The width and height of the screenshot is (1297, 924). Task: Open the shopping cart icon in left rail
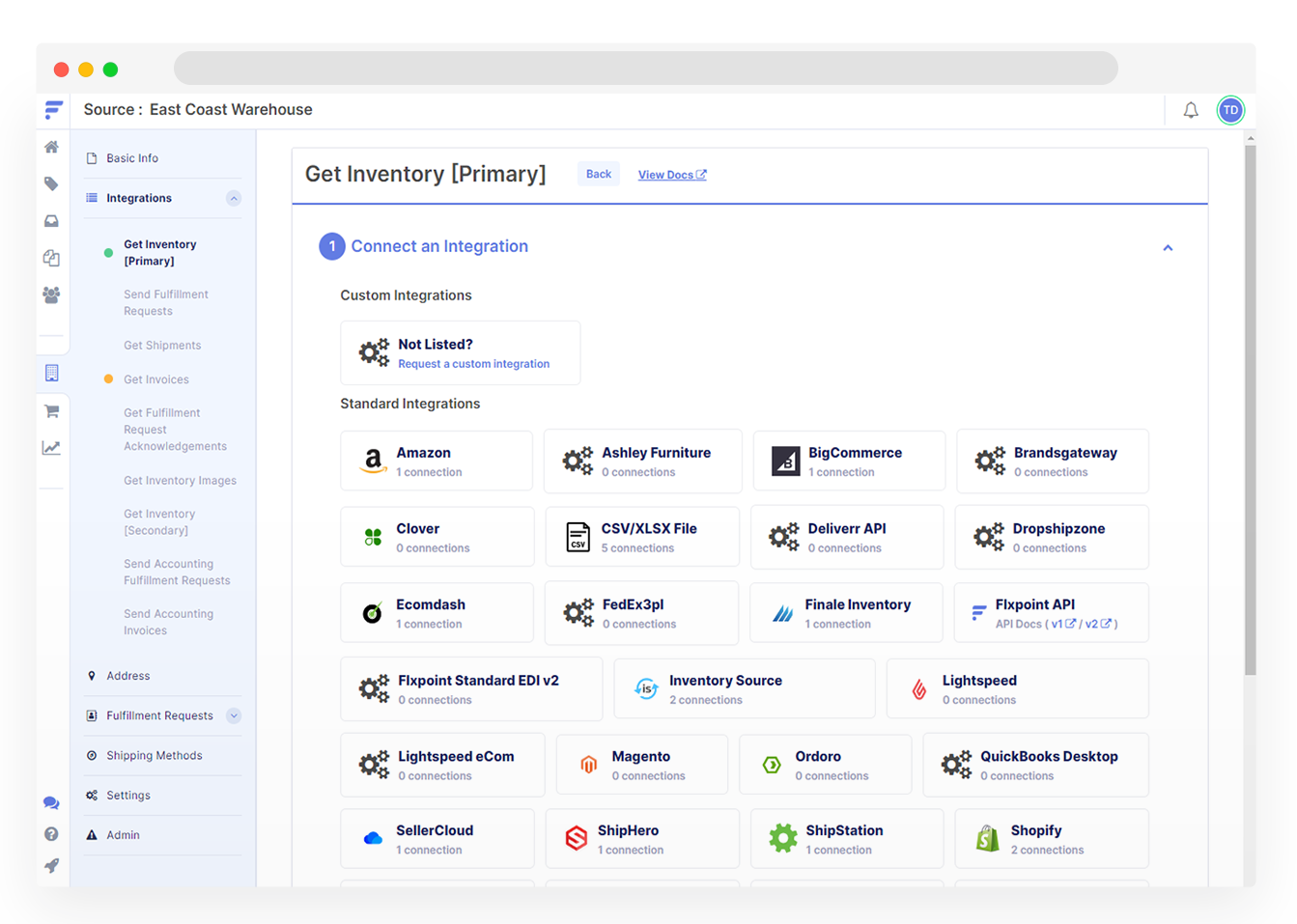click(x=51, y=411)
